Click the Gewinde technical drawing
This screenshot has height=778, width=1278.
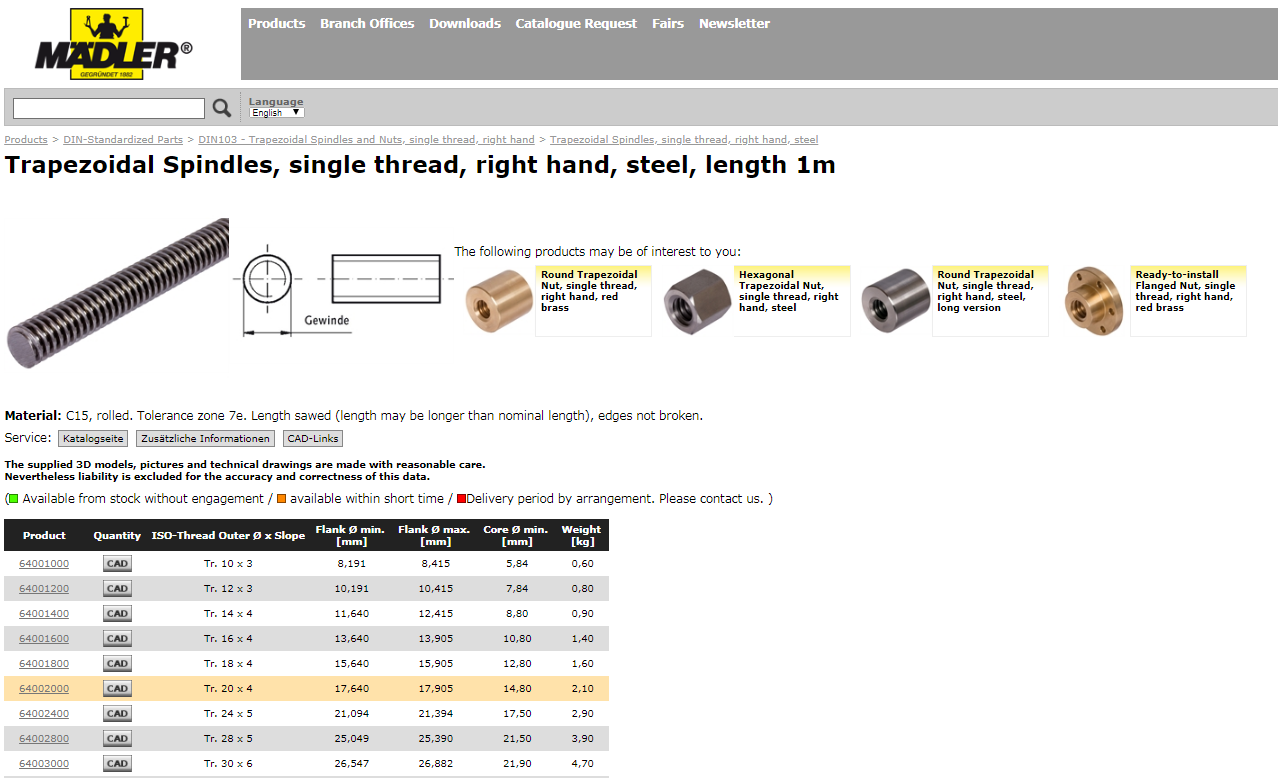coord(341,289)
